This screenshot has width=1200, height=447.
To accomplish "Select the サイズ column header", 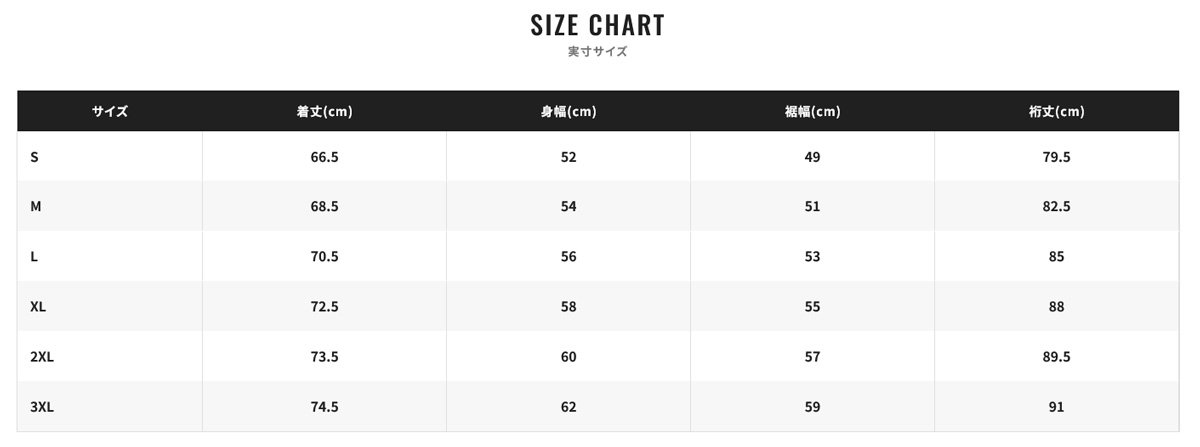I will click(110, 111).
